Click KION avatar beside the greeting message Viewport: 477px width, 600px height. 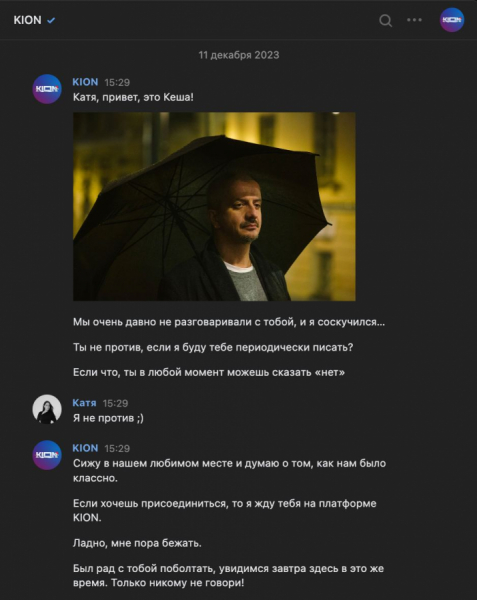(x=47, y=89)
